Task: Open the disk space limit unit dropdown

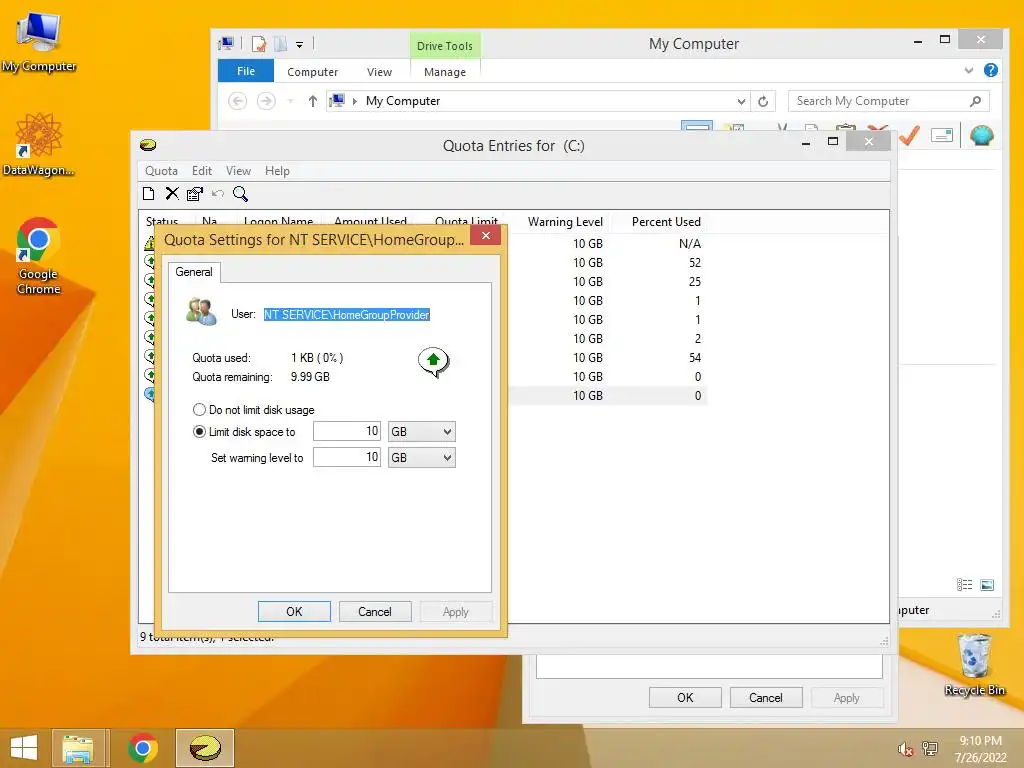Action: [x=422, y=432]
